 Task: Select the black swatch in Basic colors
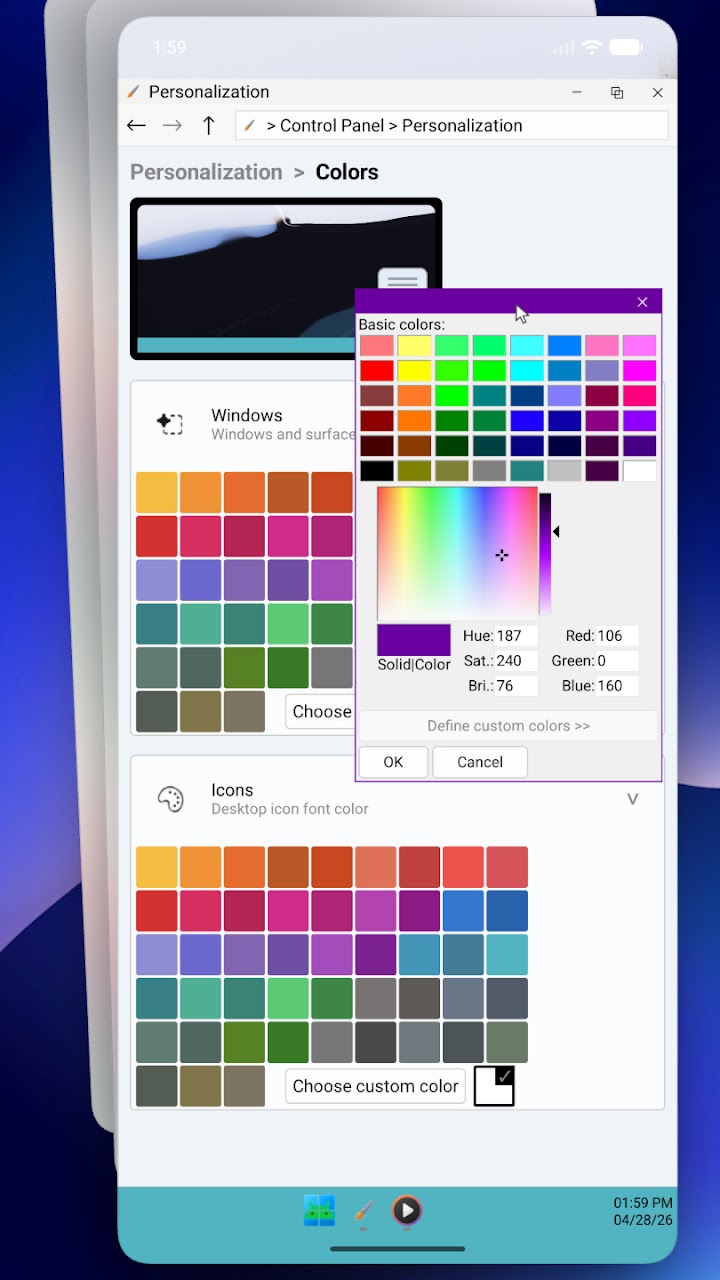pos(377,471)
